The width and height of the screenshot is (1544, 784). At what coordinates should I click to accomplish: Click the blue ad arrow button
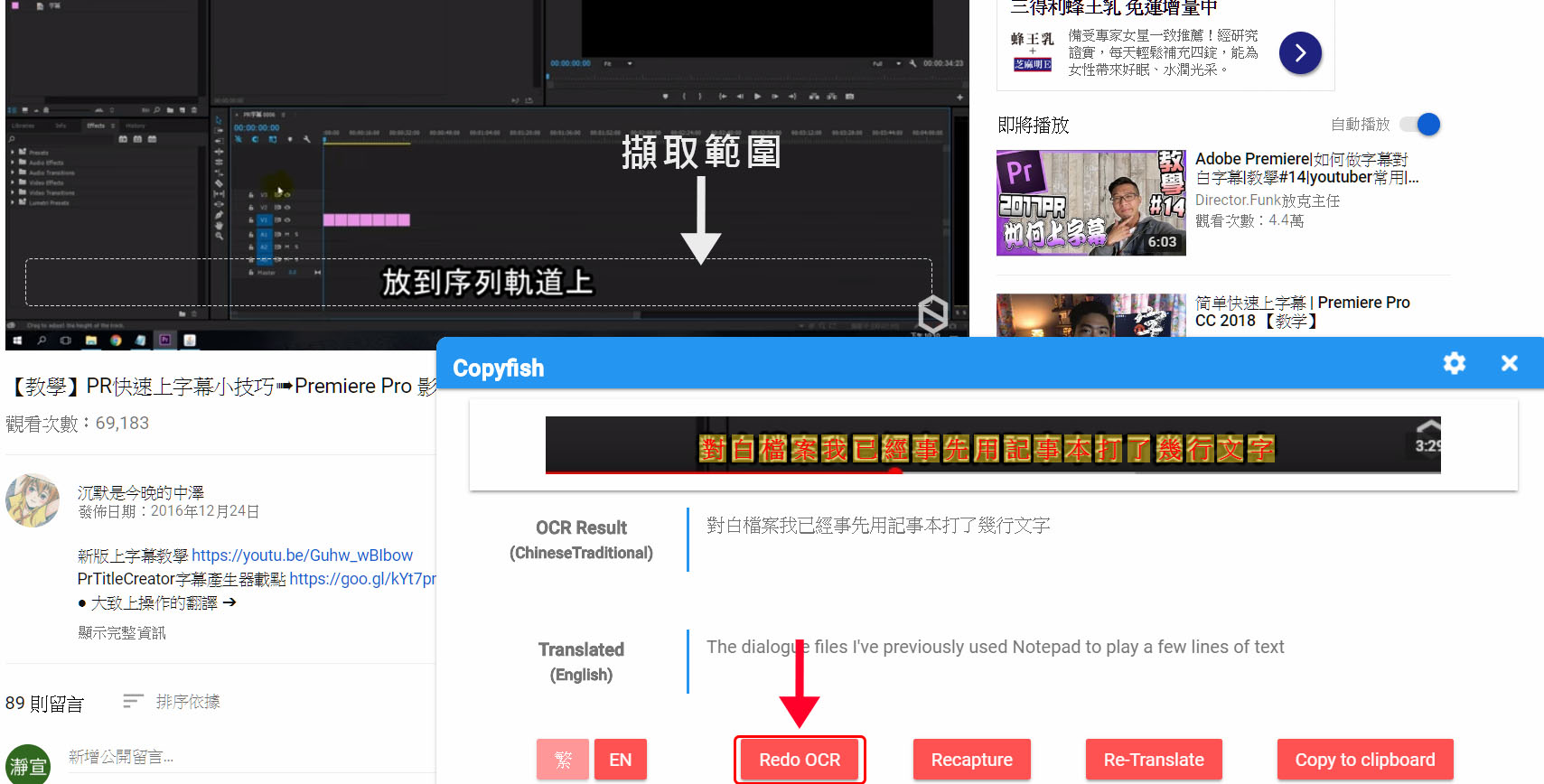pos(1300,53)
